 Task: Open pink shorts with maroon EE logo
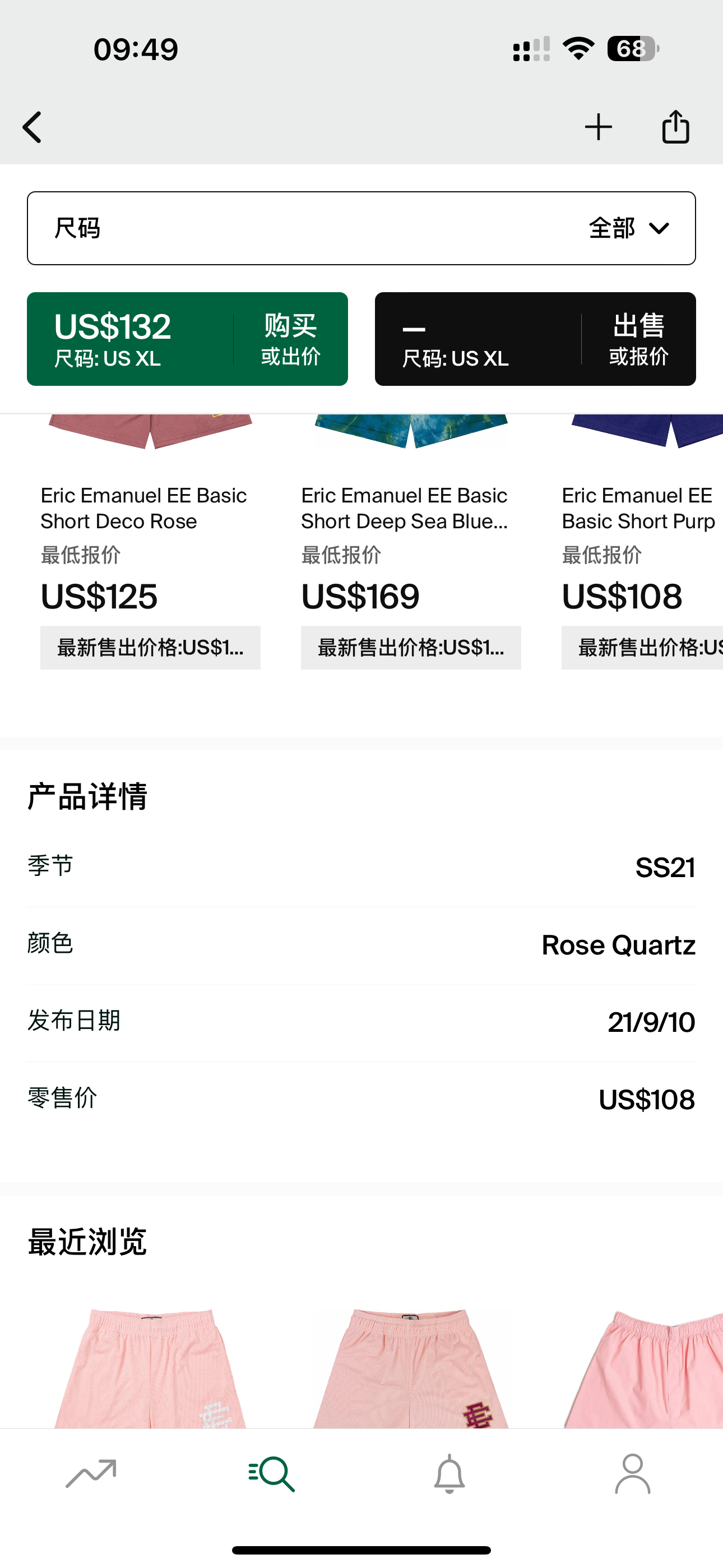click(411, 1367)
